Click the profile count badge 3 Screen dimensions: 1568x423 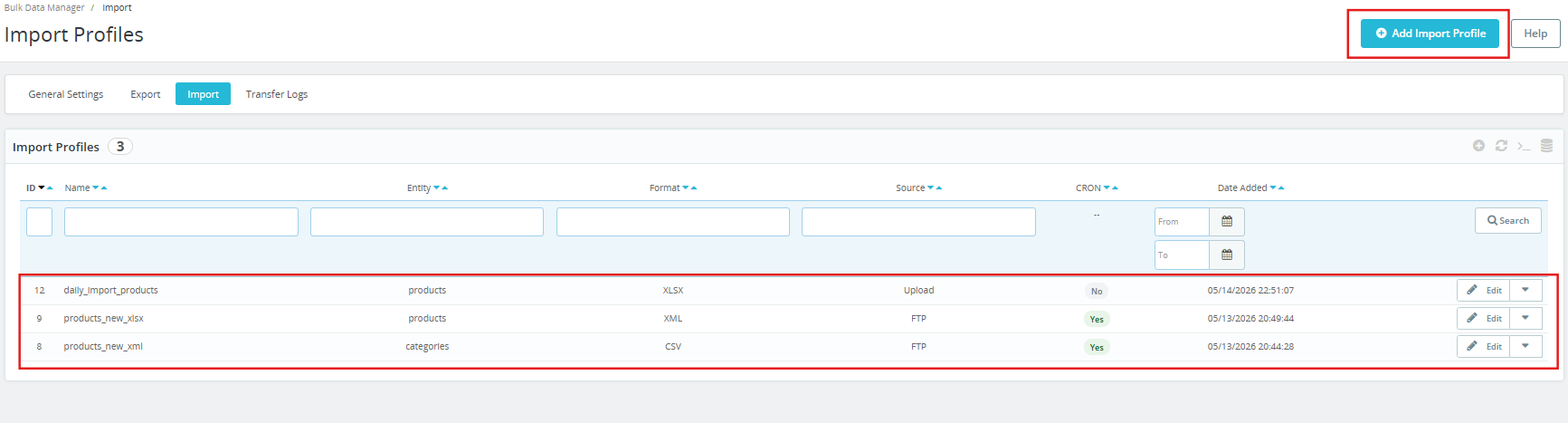point(120,147)
